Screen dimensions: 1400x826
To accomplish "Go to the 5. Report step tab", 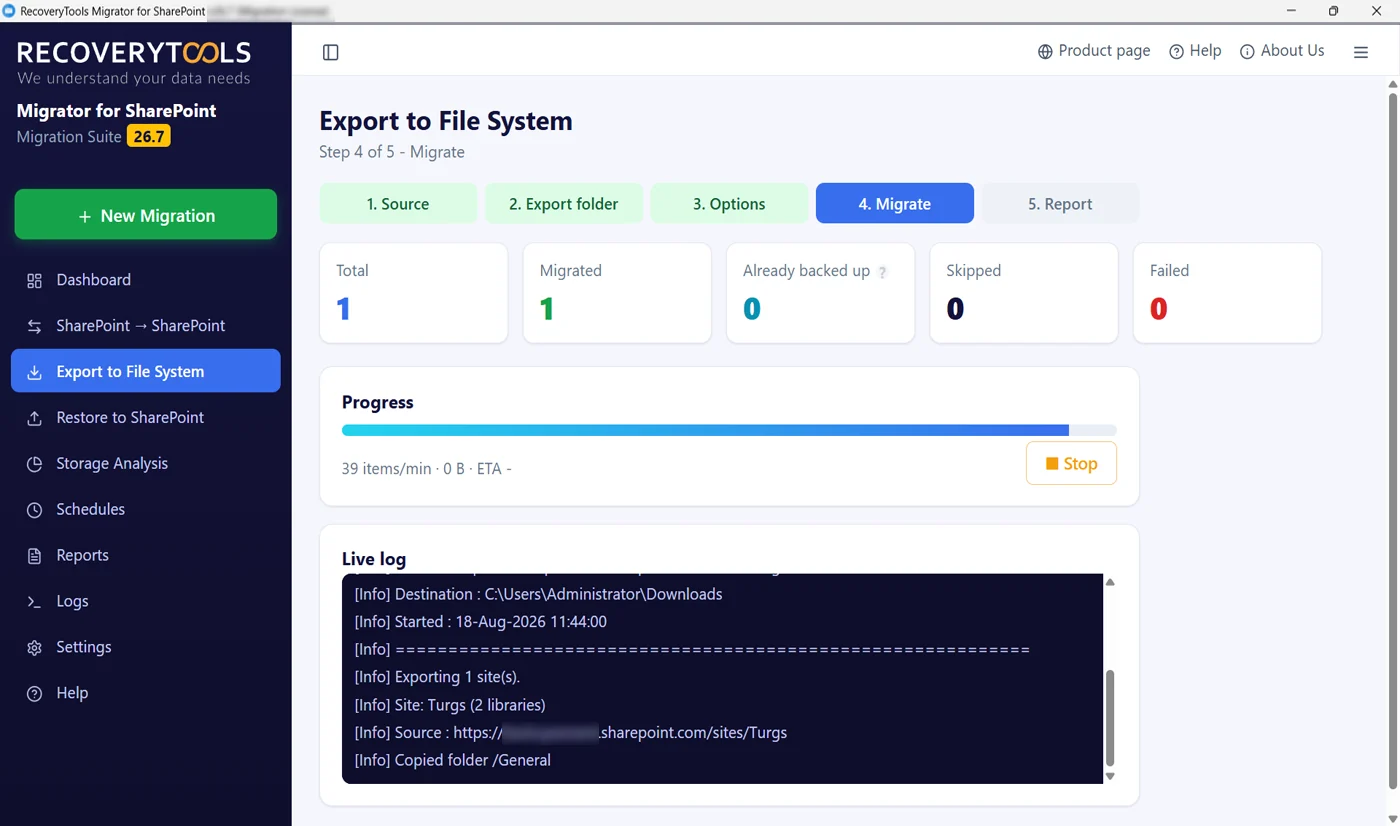I will point(1060,203).
